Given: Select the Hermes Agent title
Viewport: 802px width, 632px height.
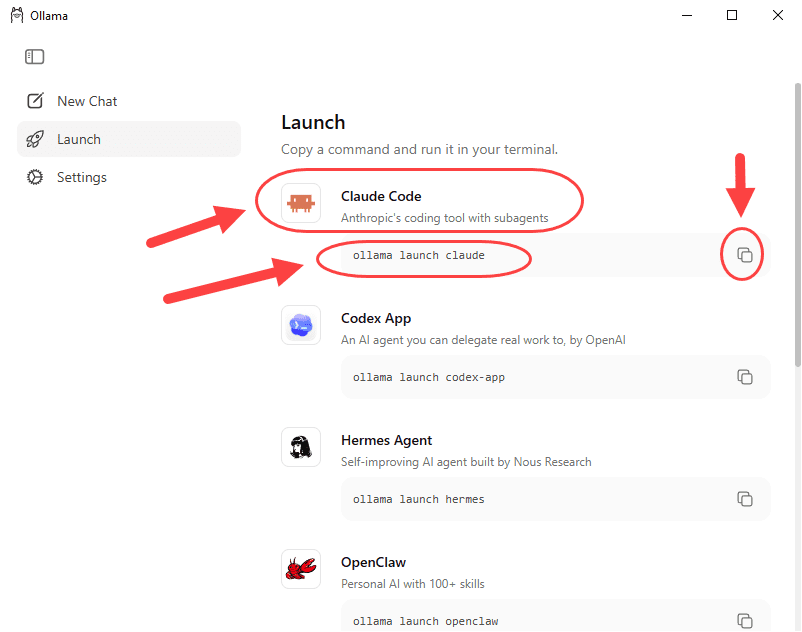Looking at the screenshot, I should pos(386,440).
